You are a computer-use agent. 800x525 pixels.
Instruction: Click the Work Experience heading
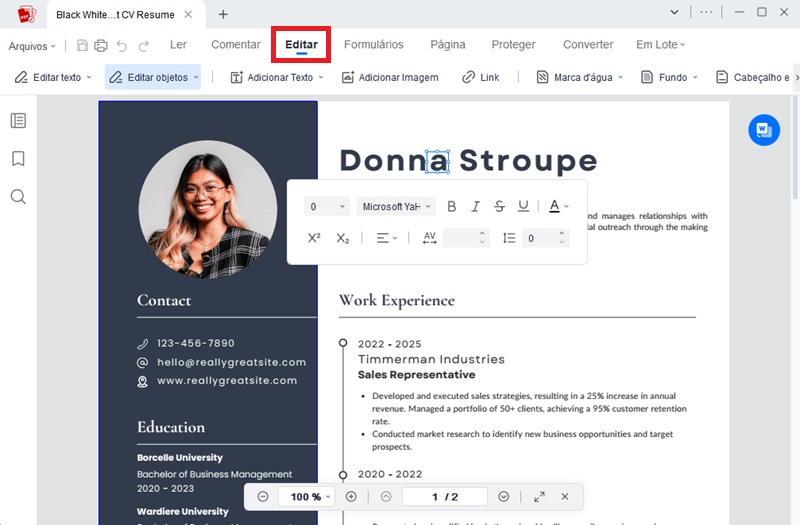pos(396,300)
